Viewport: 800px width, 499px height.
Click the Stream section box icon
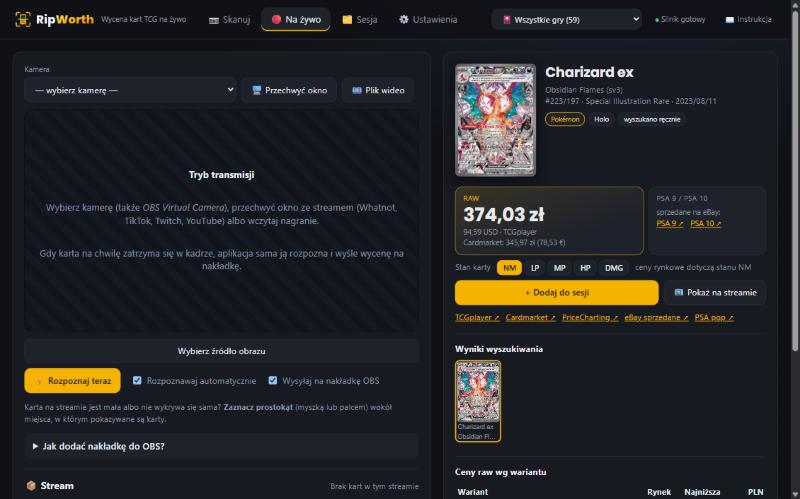click(31, 486)
